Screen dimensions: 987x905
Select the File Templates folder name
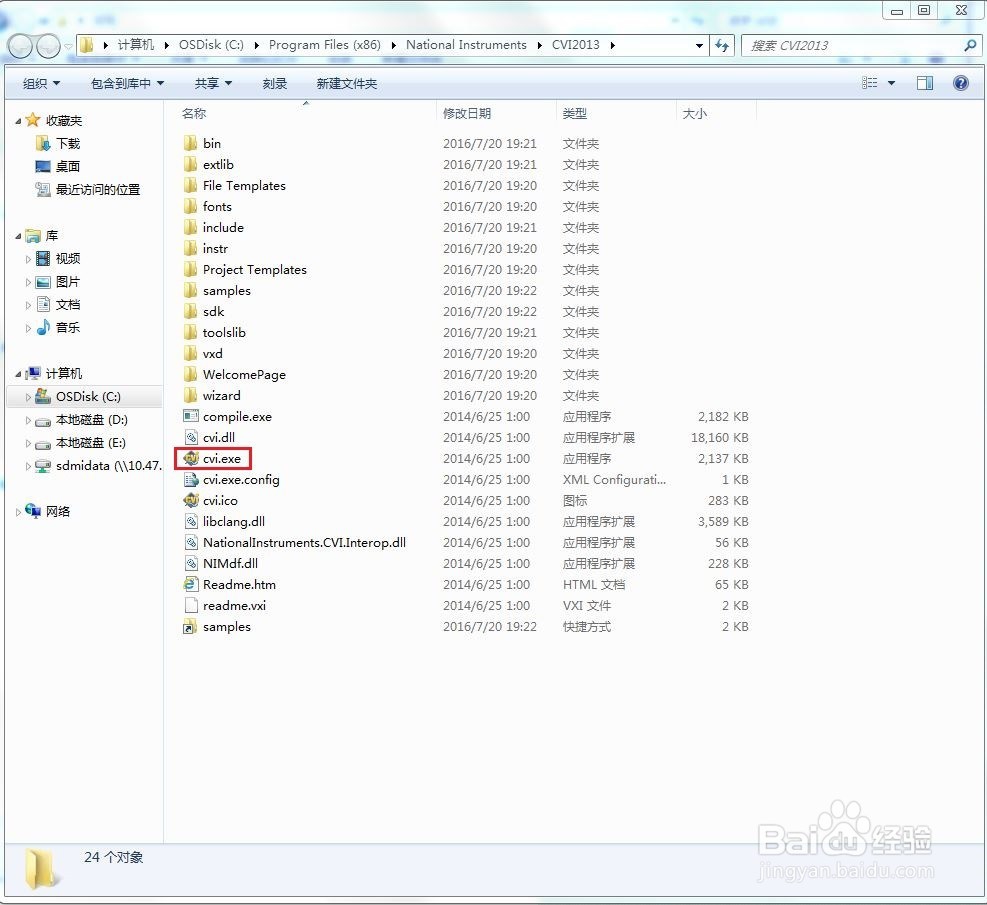click(x=244, y=186)
